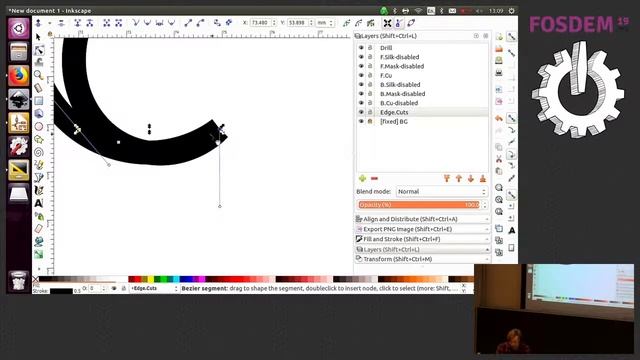The image size is (640, 360).
Task: Make selected segments straight lines
Action: point(188,23)
